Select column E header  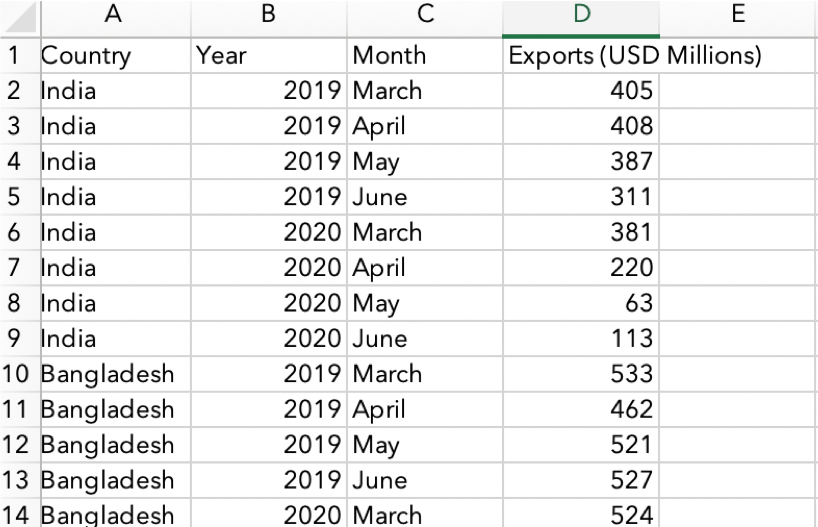tap(738, 15)
